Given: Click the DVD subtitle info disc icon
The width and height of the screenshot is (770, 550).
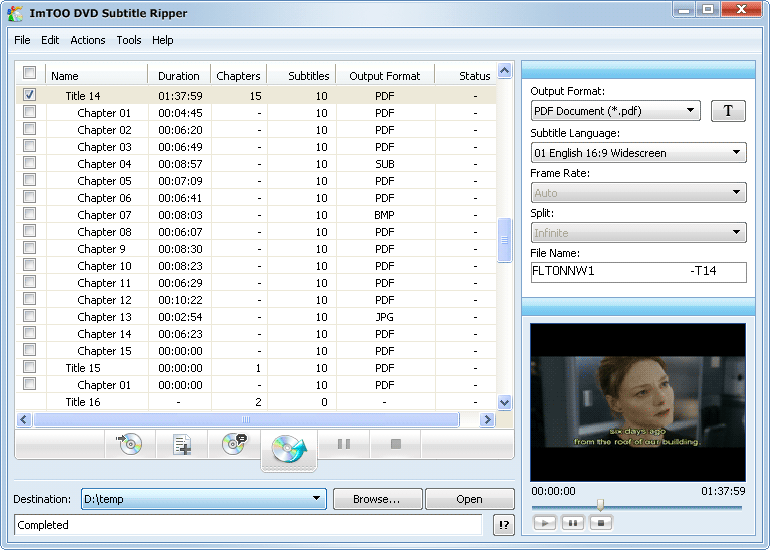Looking at the screenshot, I should click(x=234, y=444).
